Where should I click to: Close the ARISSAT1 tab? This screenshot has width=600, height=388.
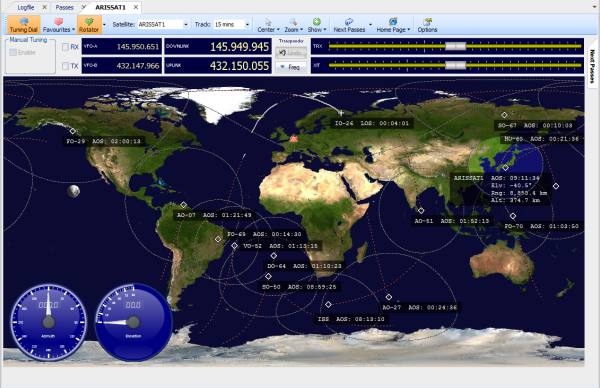136,7
